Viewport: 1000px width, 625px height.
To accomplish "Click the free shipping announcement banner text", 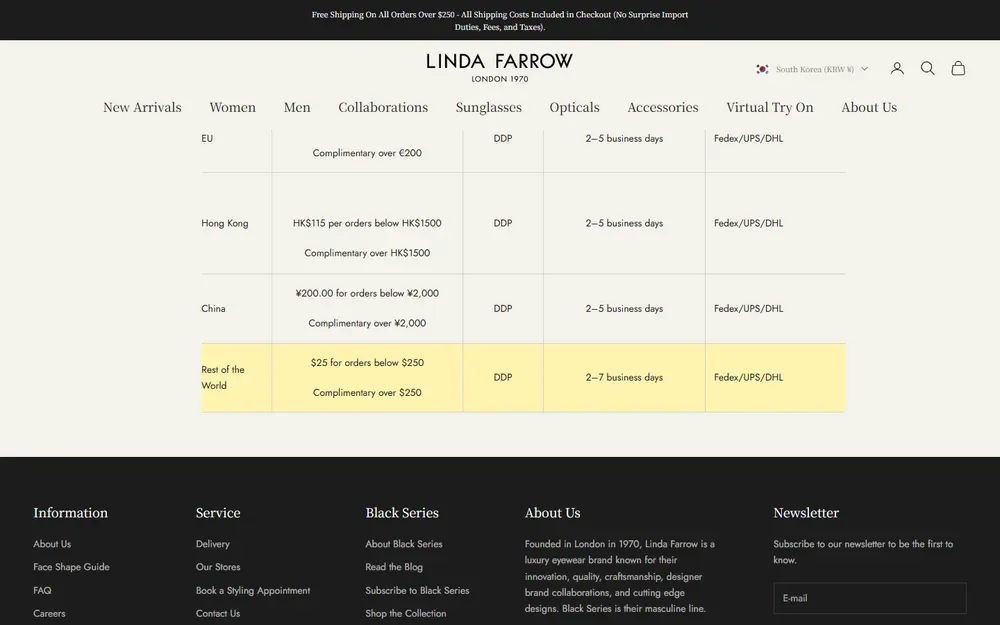I will click(500, 20).
